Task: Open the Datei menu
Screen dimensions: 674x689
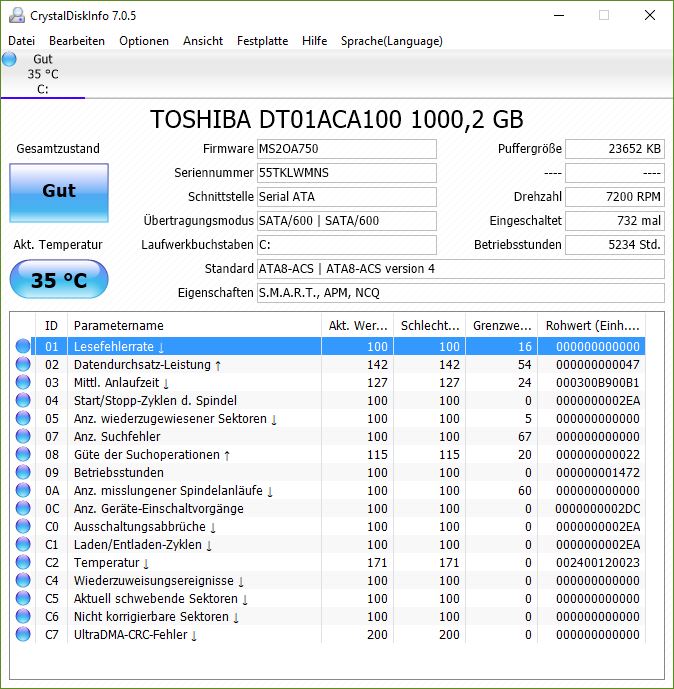Action: click(22, 41)
